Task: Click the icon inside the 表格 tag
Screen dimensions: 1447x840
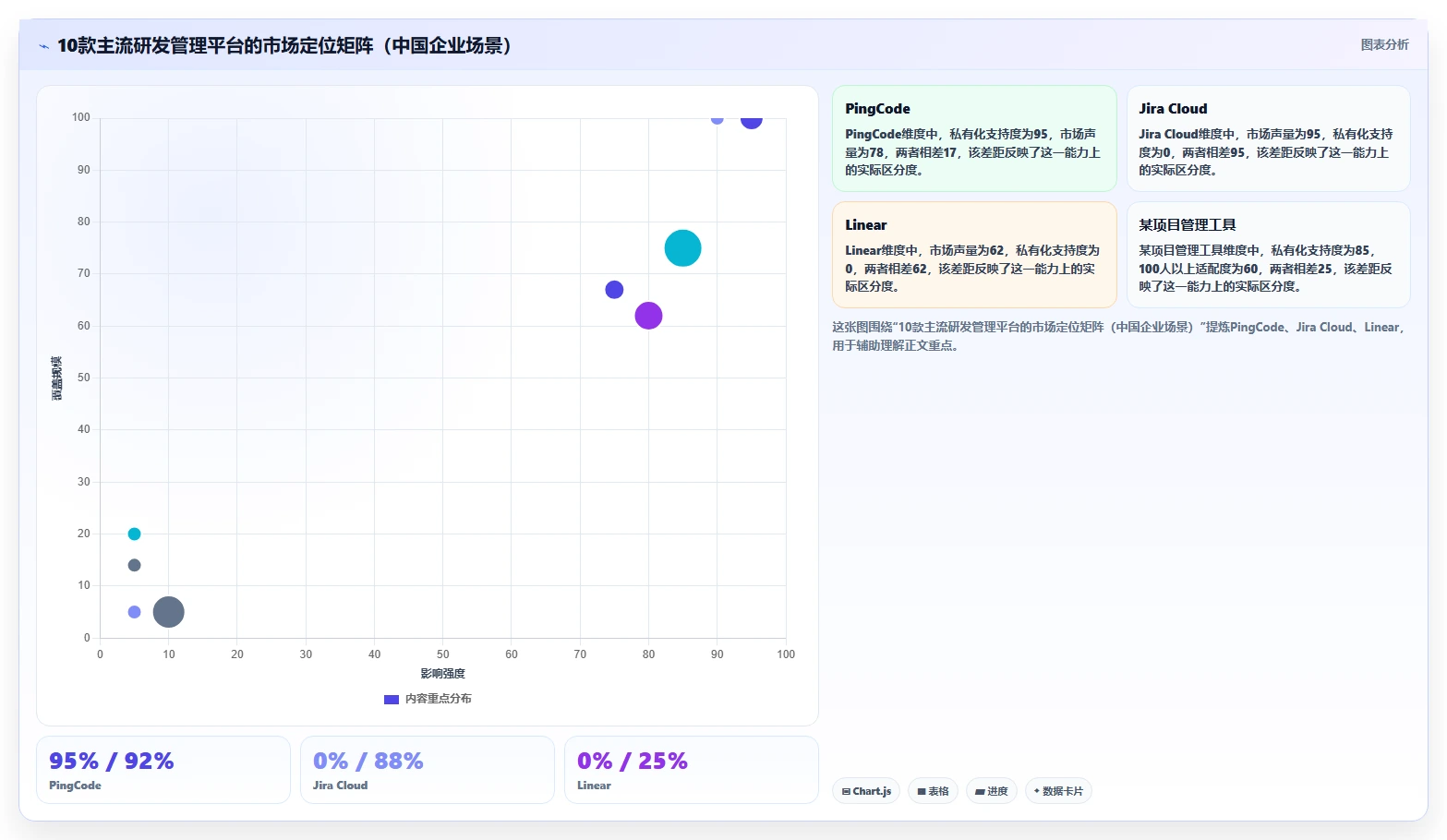Action: pos(921,792)
